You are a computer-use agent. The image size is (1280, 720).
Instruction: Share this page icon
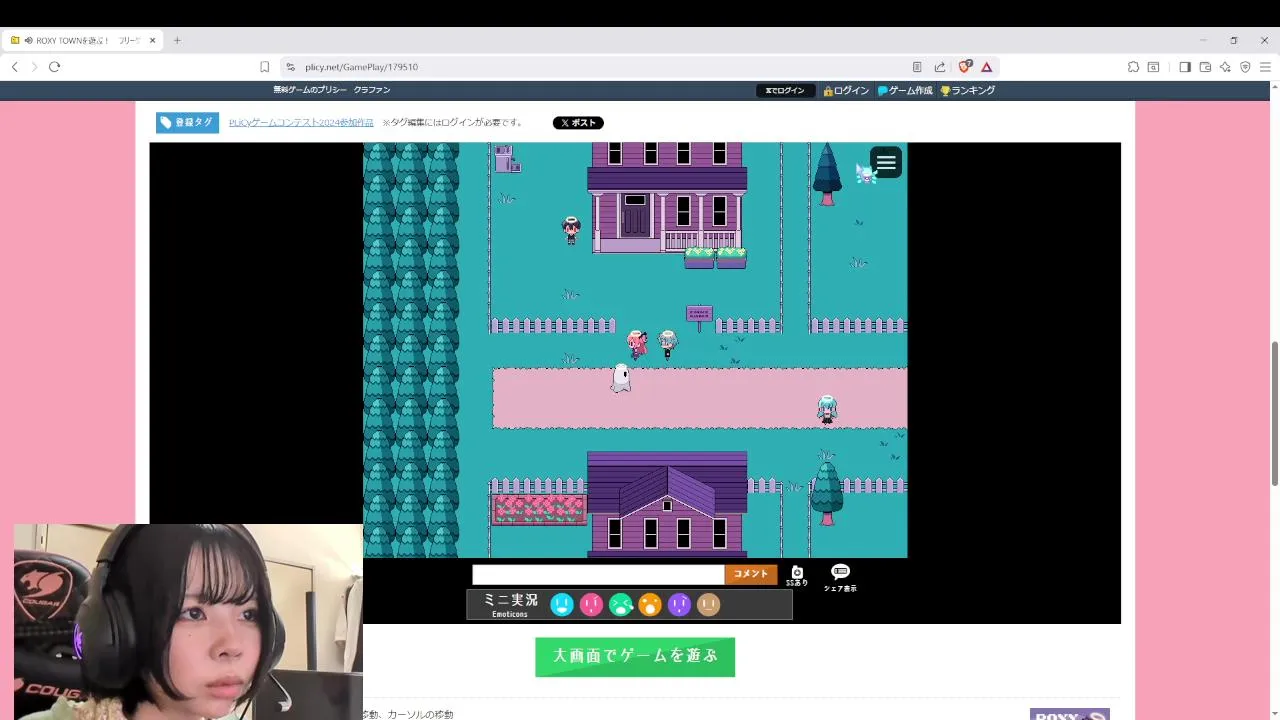[940, 67]
